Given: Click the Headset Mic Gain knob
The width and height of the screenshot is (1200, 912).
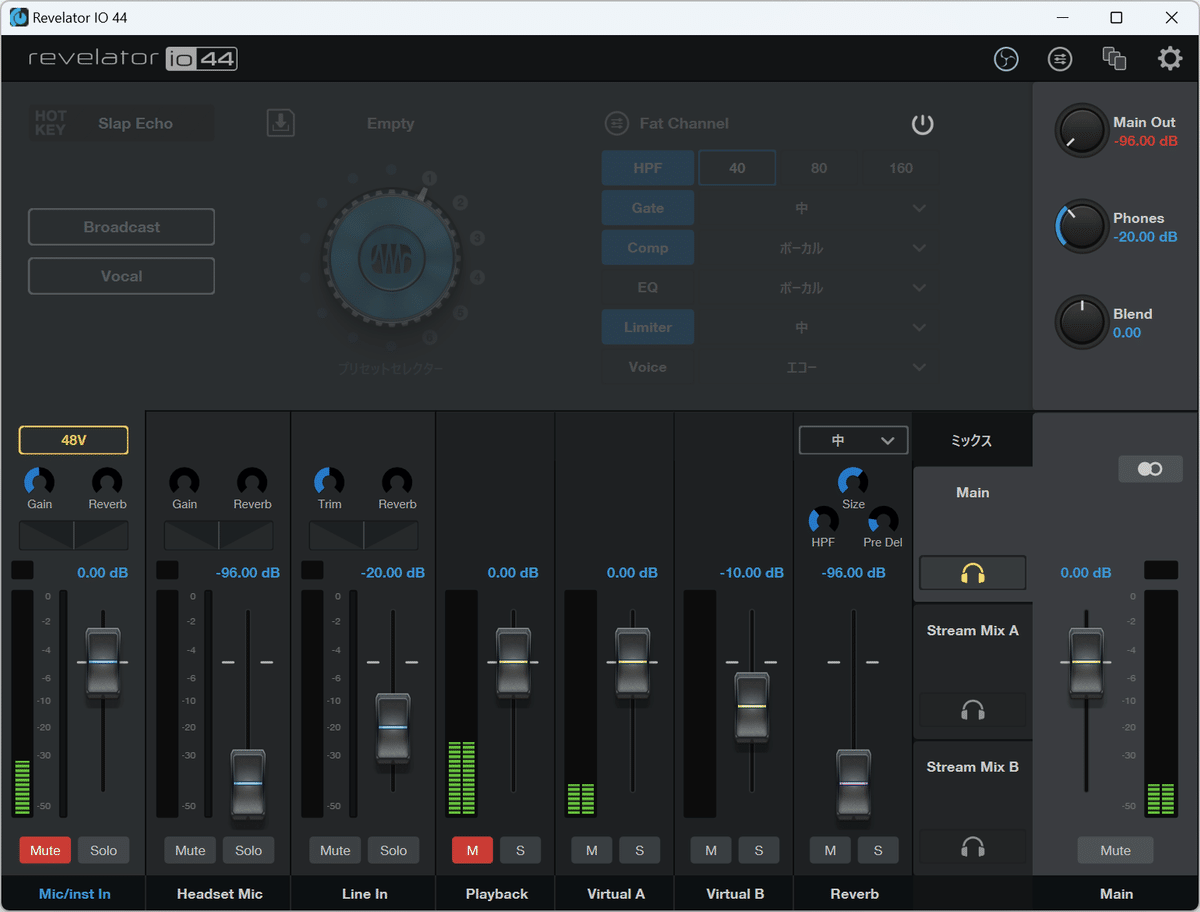Looking at the screenshot, I should 184,481.
